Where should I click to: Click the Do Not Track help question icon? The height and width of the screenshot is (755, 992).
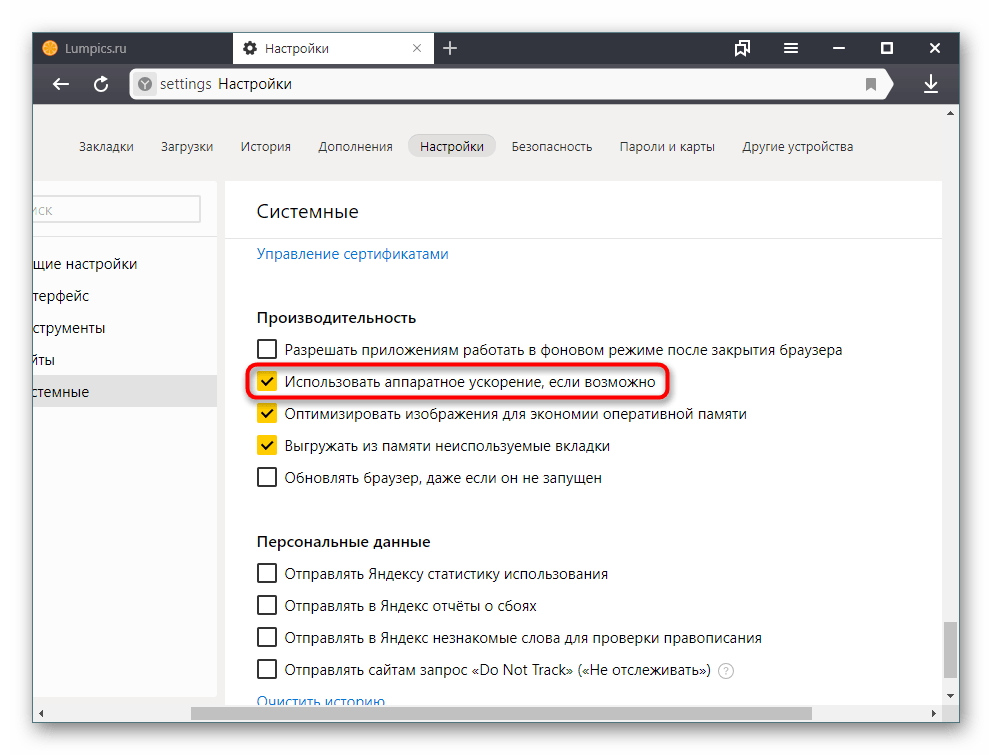(x=726, y=671)
